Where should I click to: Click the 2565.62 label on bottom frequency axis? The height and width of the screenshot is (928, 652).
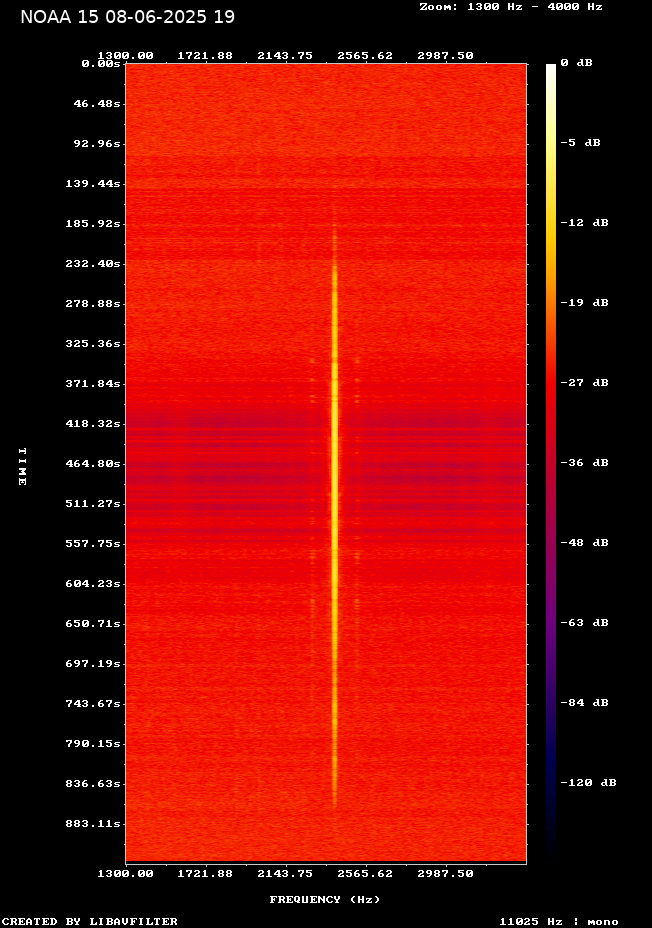pyautogui.click(x=365, y=873)
